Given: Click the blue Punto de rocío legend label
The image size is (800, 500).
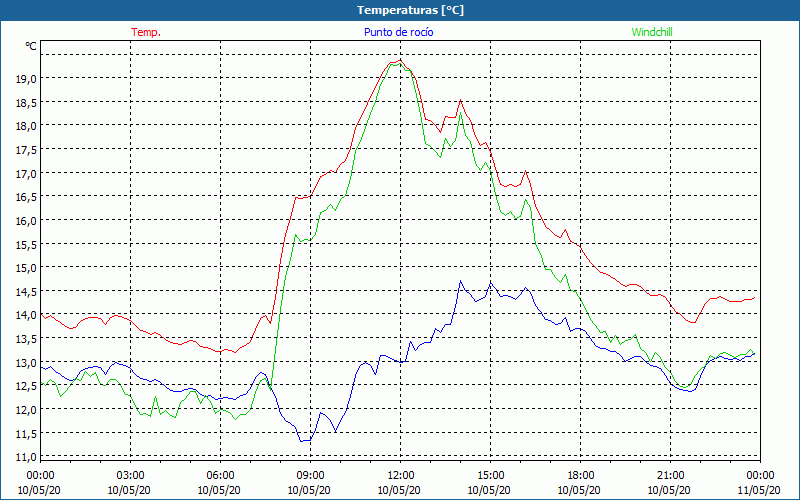Looking at the screenshot, I should pos(398,32).
